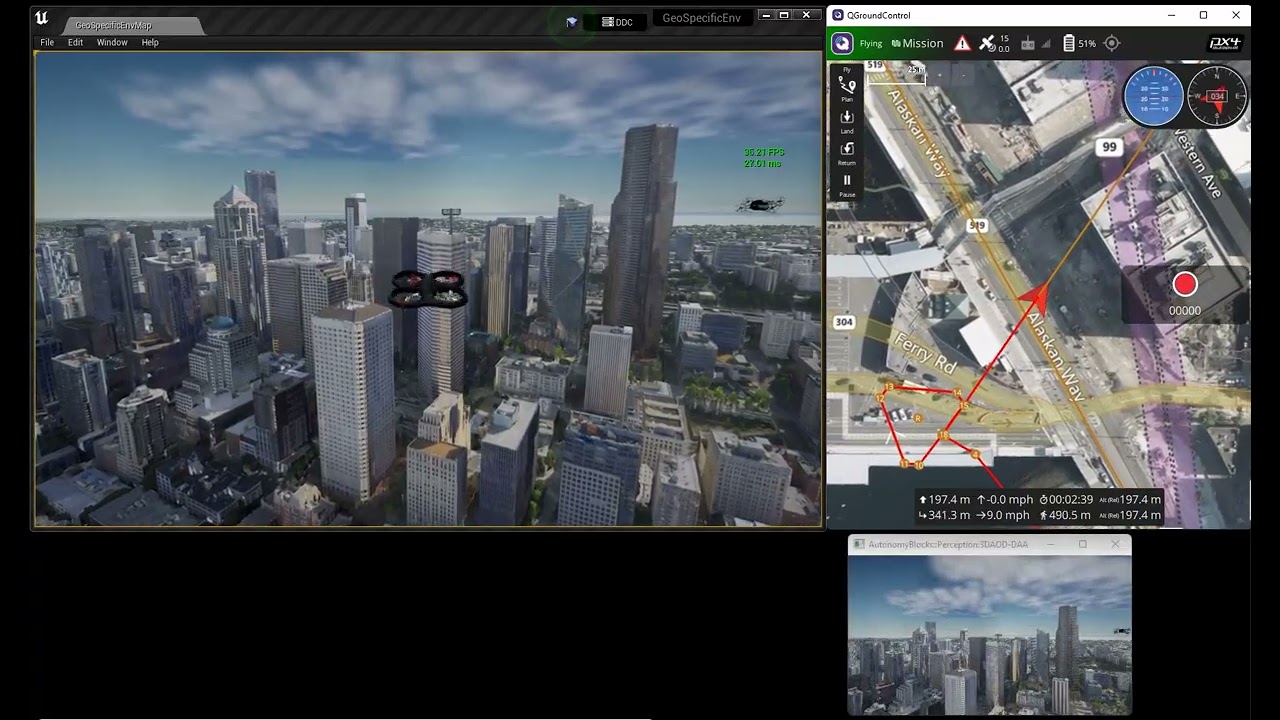The image size is (1280, 720).
Task: Click the Flying status label
Action: tap(870, 44)
